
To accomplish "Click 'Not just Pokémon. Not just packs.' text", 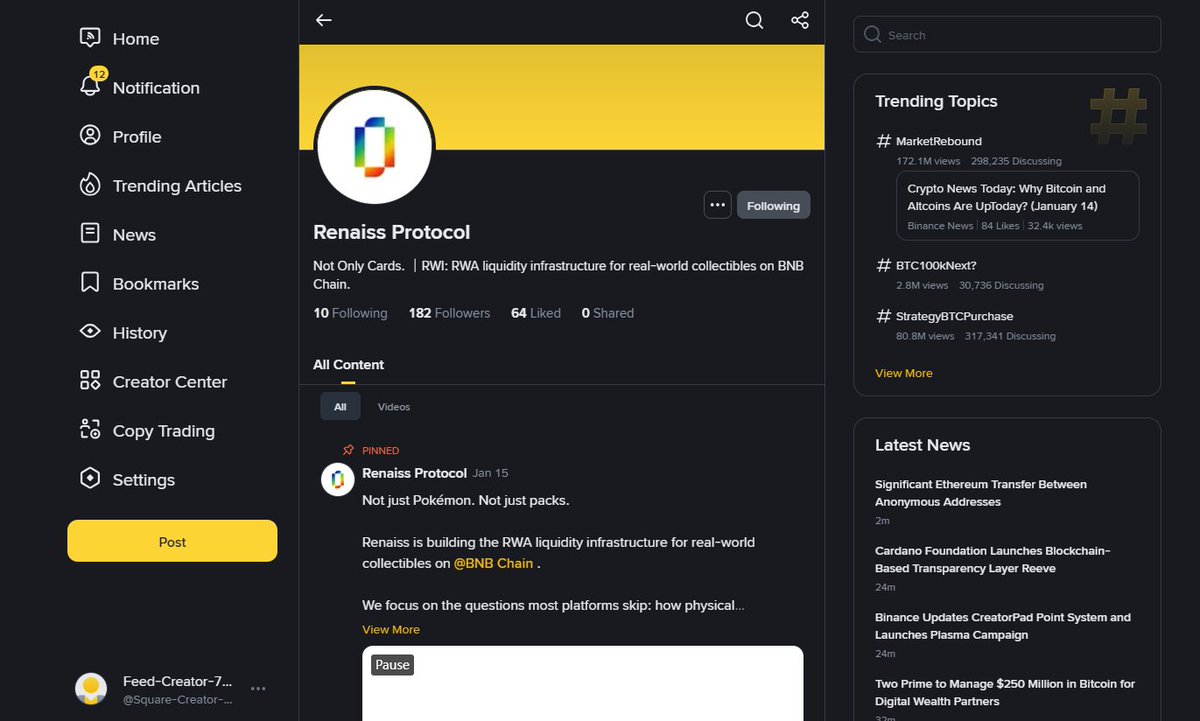I will [466, 500].
